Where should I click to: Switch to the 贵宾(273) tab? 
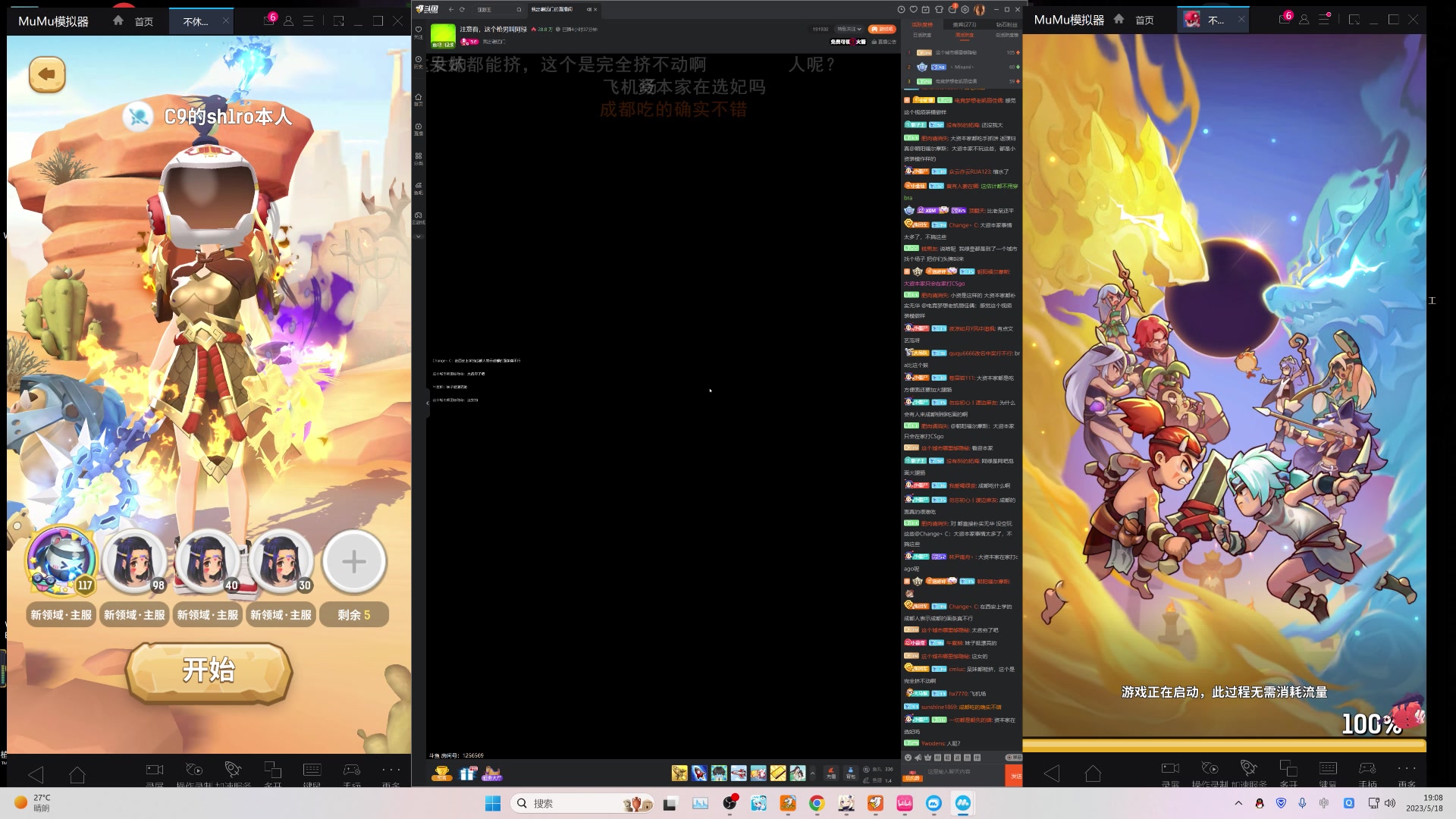click(x=964, y=25)
